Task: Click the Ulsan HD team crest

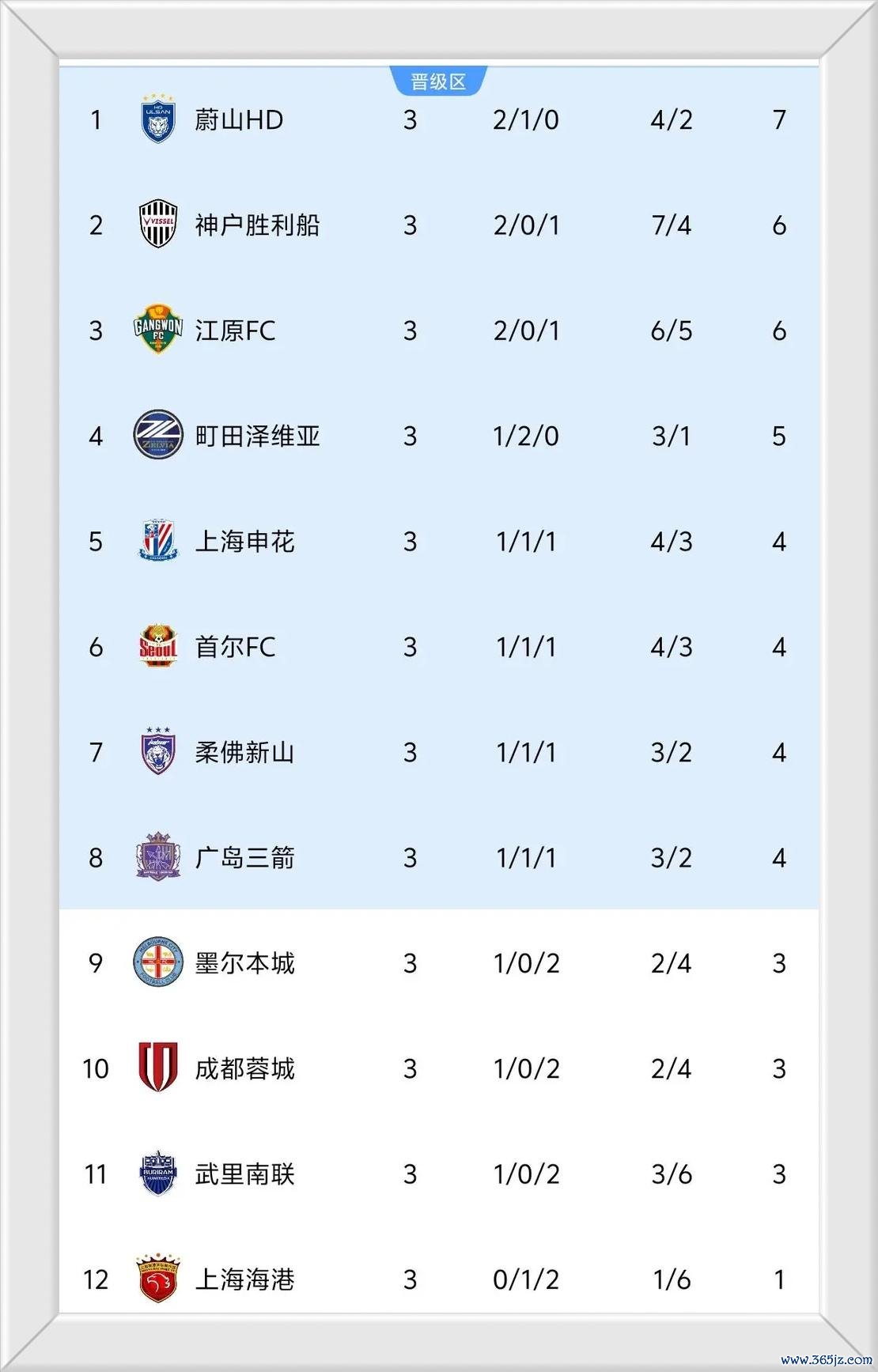Action: click(158, 119)
